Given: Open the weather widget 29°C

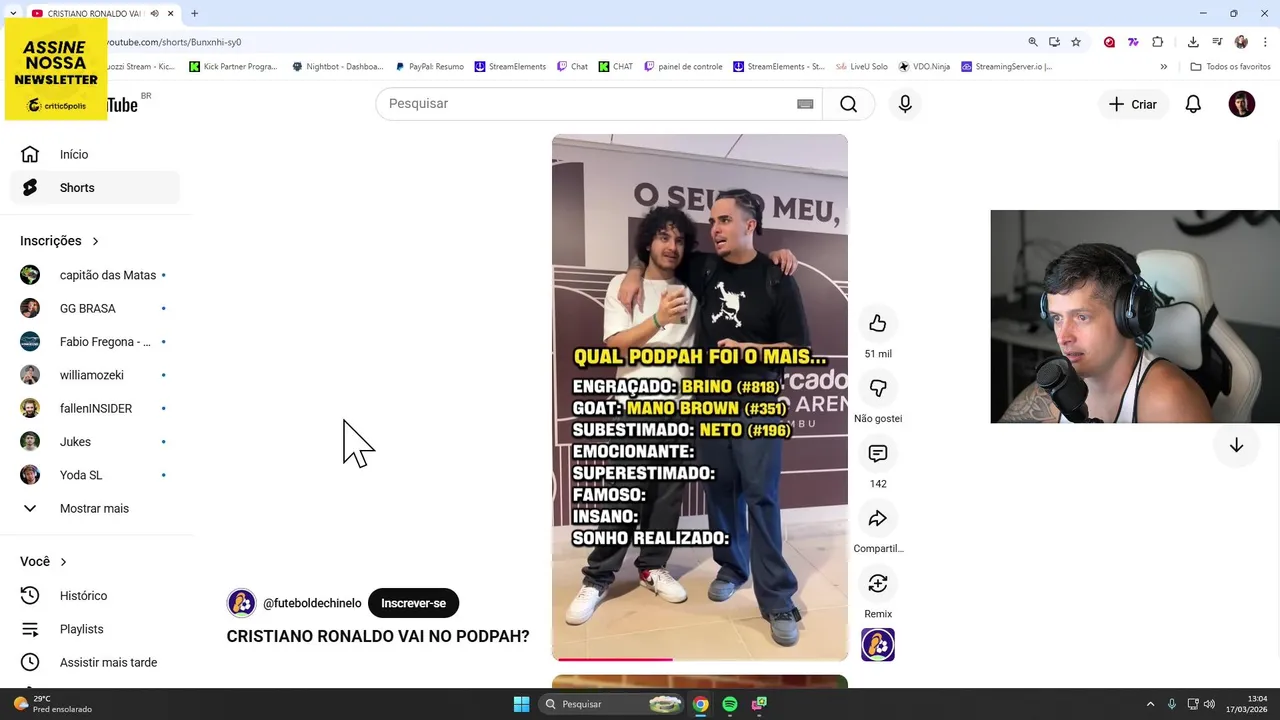Looking at the screenshot, I should pos(53,704).
